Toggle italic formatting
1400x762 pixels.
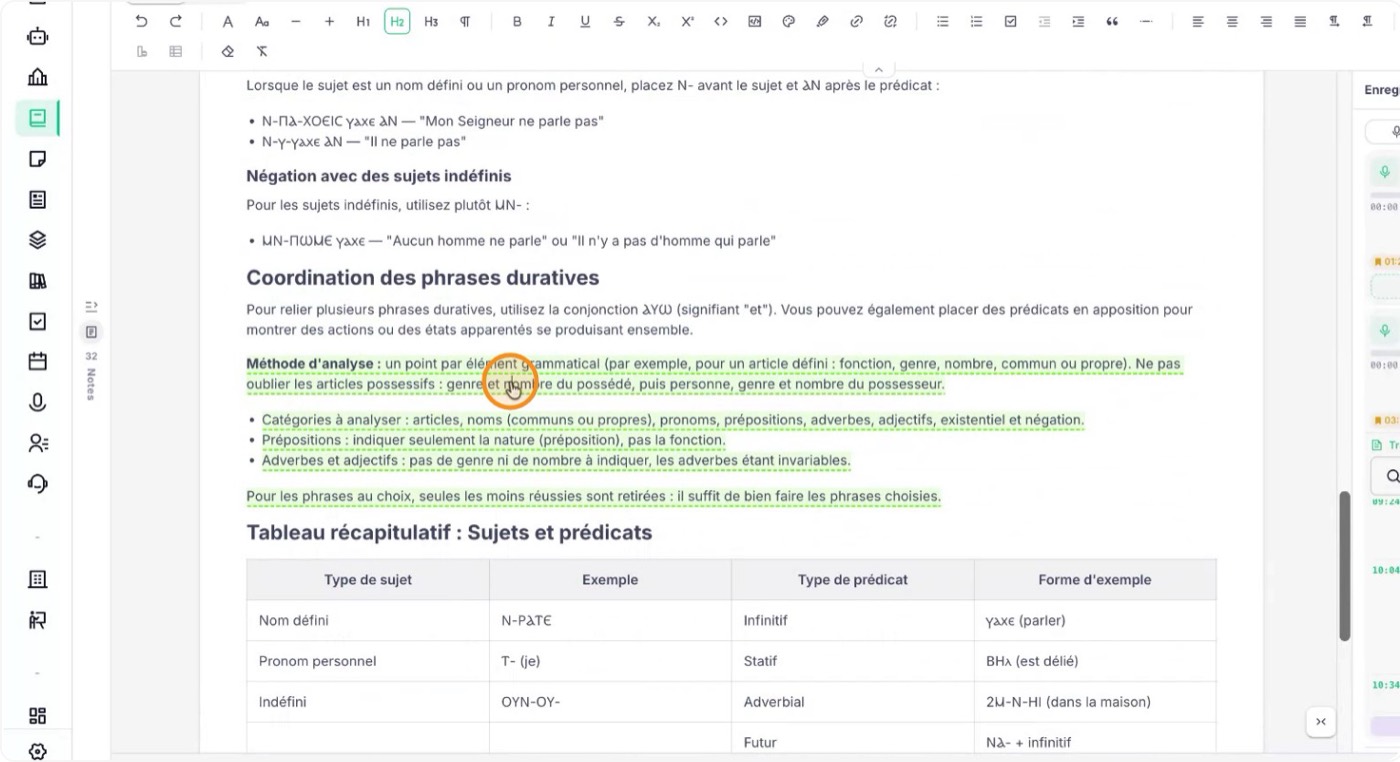[551, 22]
